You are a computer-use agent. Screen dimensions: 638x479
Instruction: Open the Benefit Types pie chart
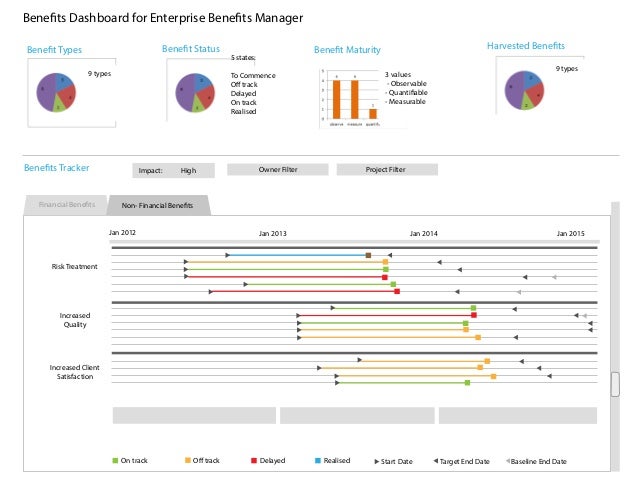56,92
